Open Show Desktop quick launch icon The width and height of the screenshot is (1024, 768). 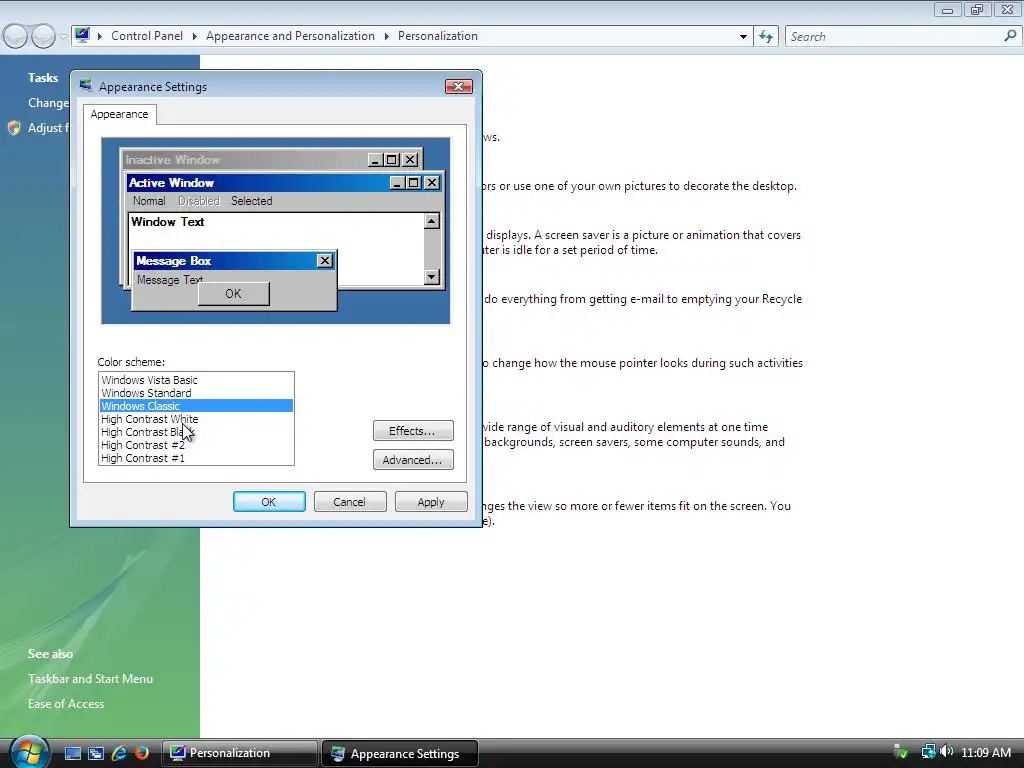pos(72,753)
